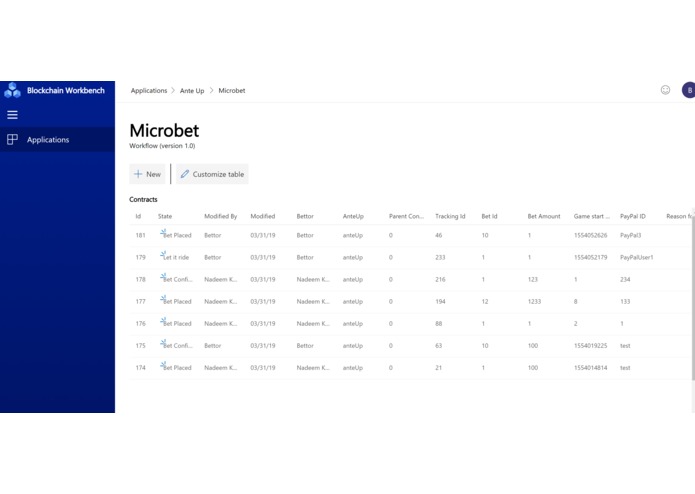
Task: Select PayPal ID 'PayPal3' cell
Action: point(631,235)
